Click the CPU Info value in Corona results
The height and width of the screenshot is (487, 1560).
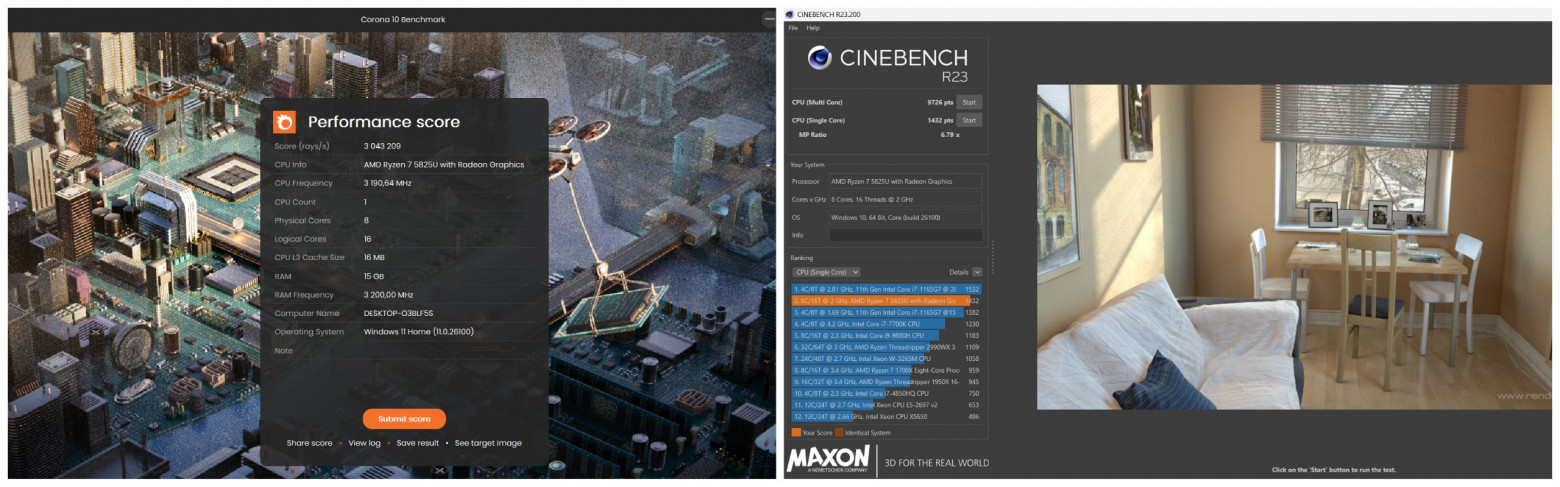(444, 164)
